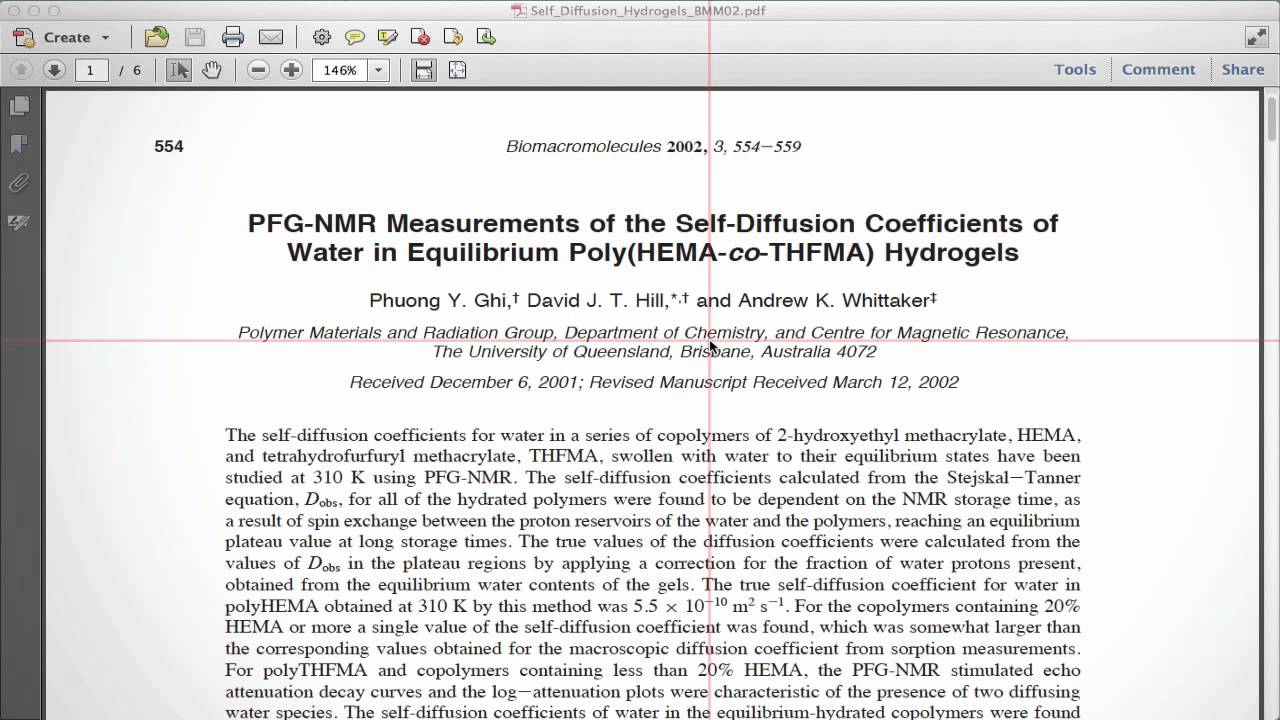The image size is (1280, 720).
Task: Click page number 554 in the header
Action: (x=169, y=146)
